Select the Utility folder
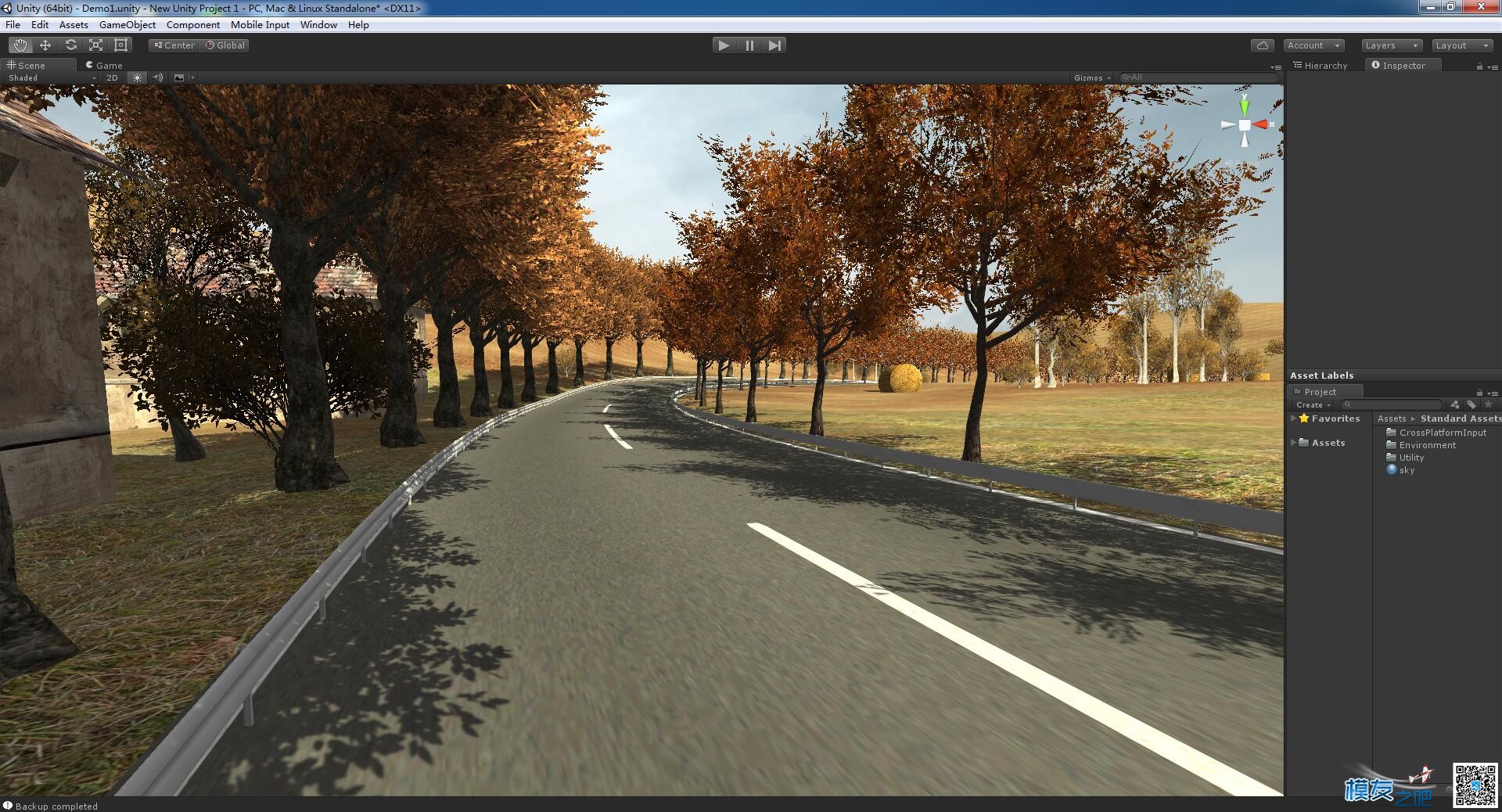 [x=1405, y=458]
